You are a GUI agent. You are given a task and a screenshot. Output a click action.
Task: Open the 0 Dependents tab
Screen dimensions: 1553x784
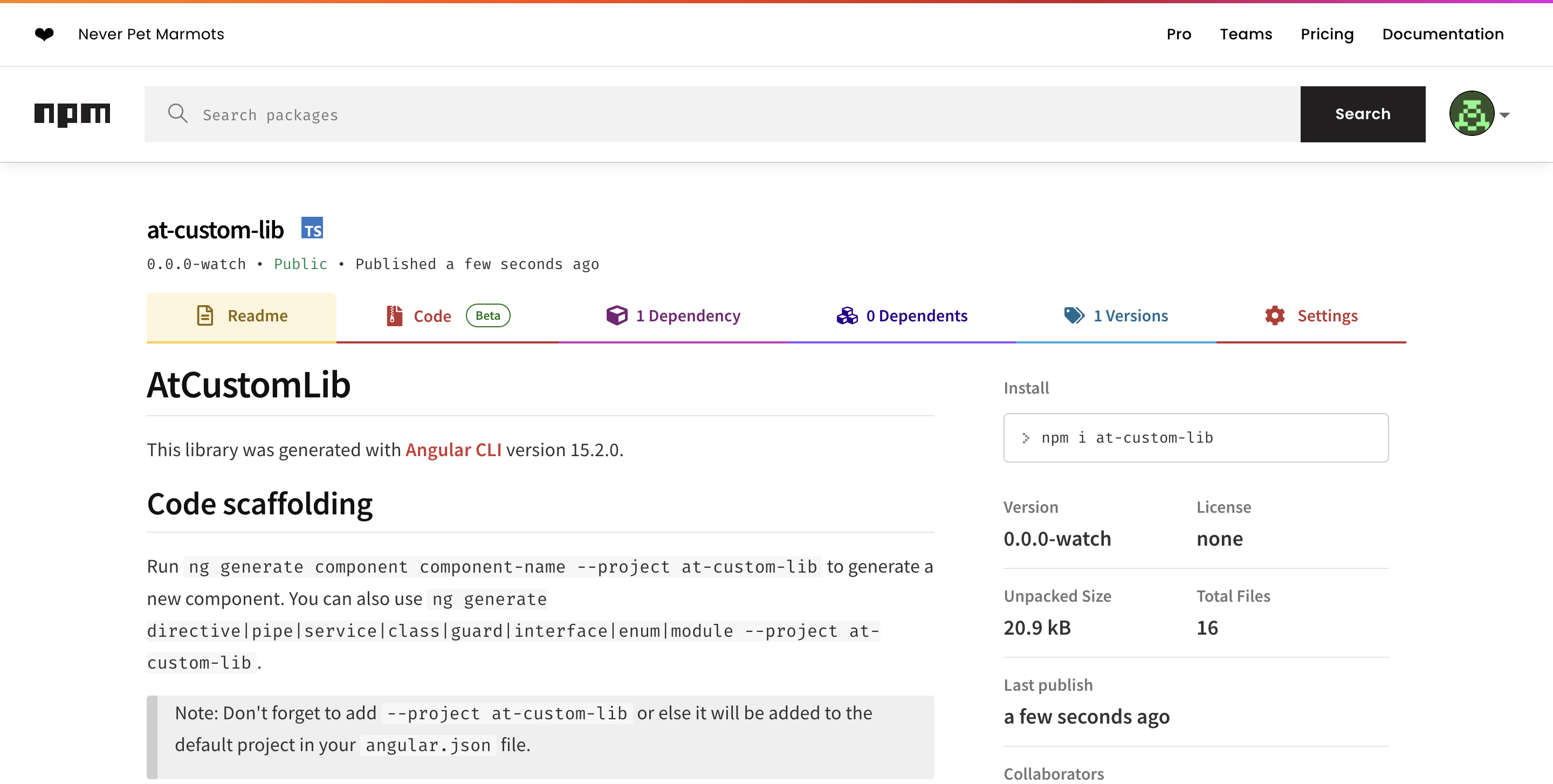917,315
